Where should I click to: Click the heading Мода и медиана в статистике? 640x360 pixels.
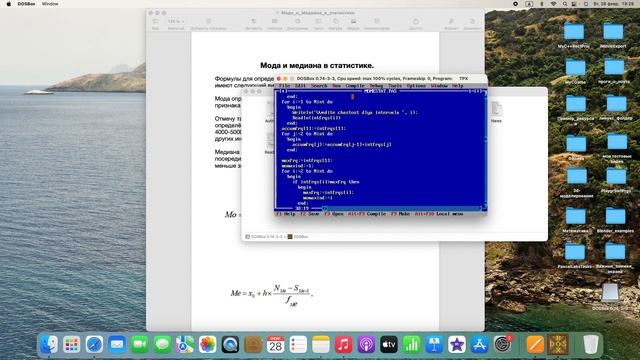click(317, 65)
